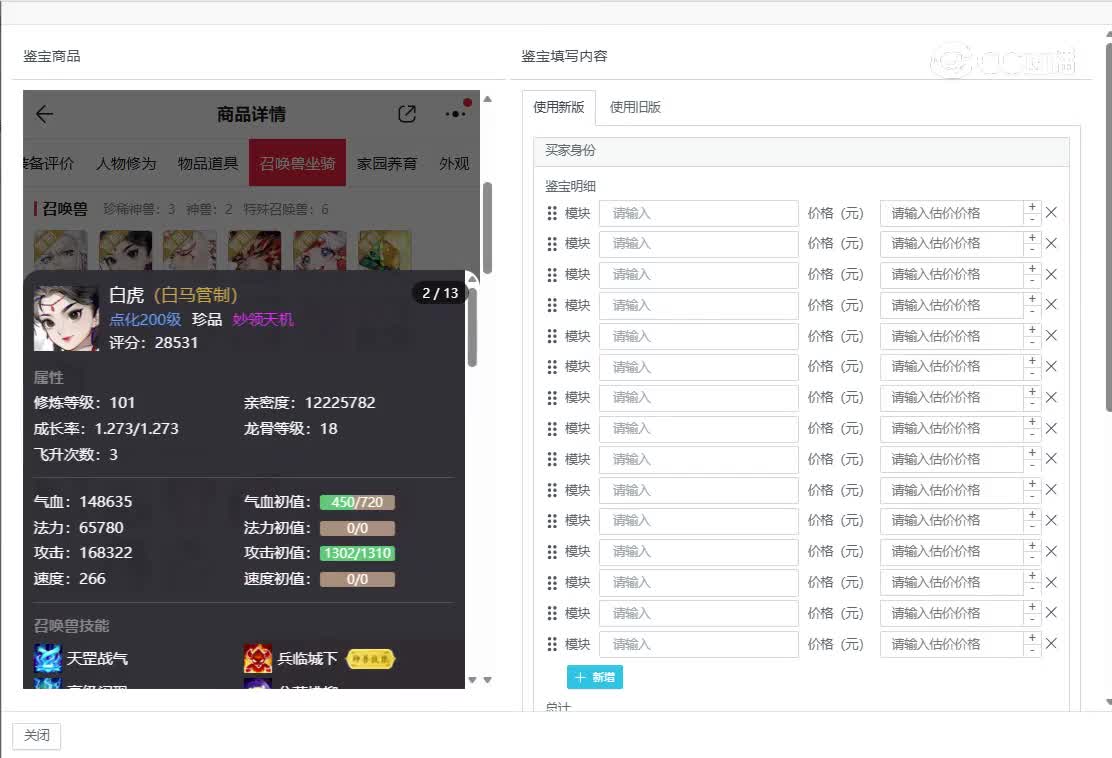
Task: Grab the drag handle of the last 模块 row
Action: (x=552, y=644)
